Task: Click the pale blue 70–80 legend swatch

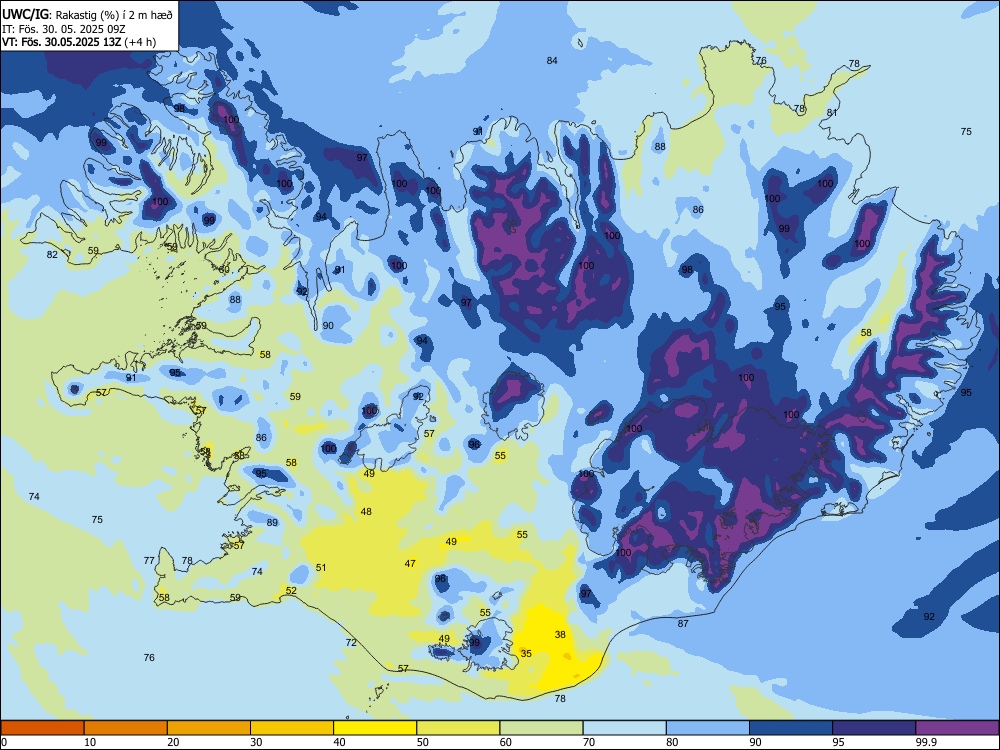Action: (624, 728)
